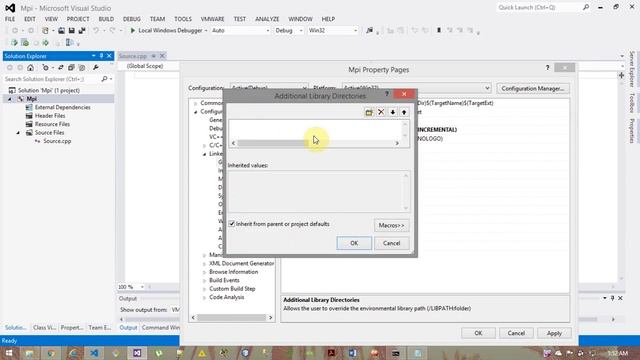Expand the Custom Build Step node

[204, 289]
